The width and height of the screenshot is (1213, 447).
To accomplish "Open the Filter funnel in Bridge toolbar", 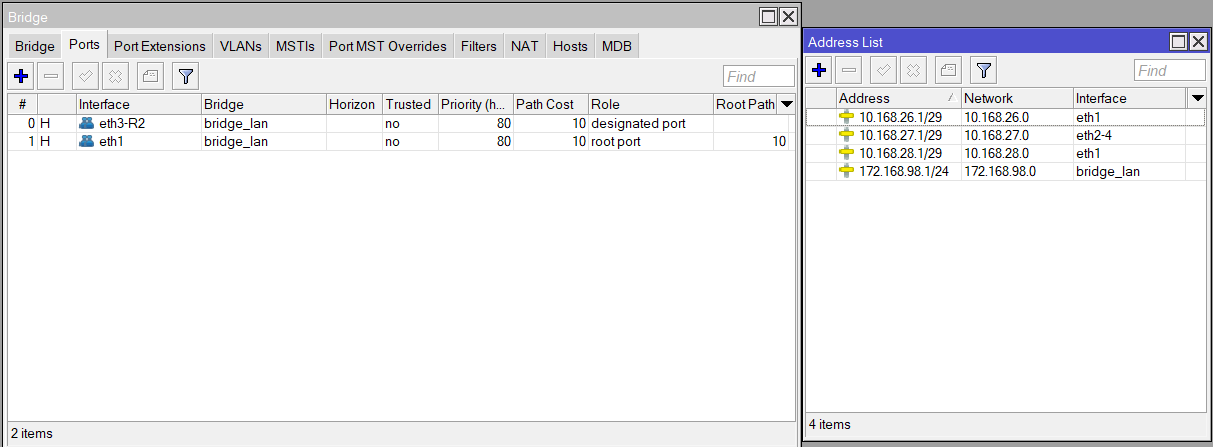I will click(184, 76).
